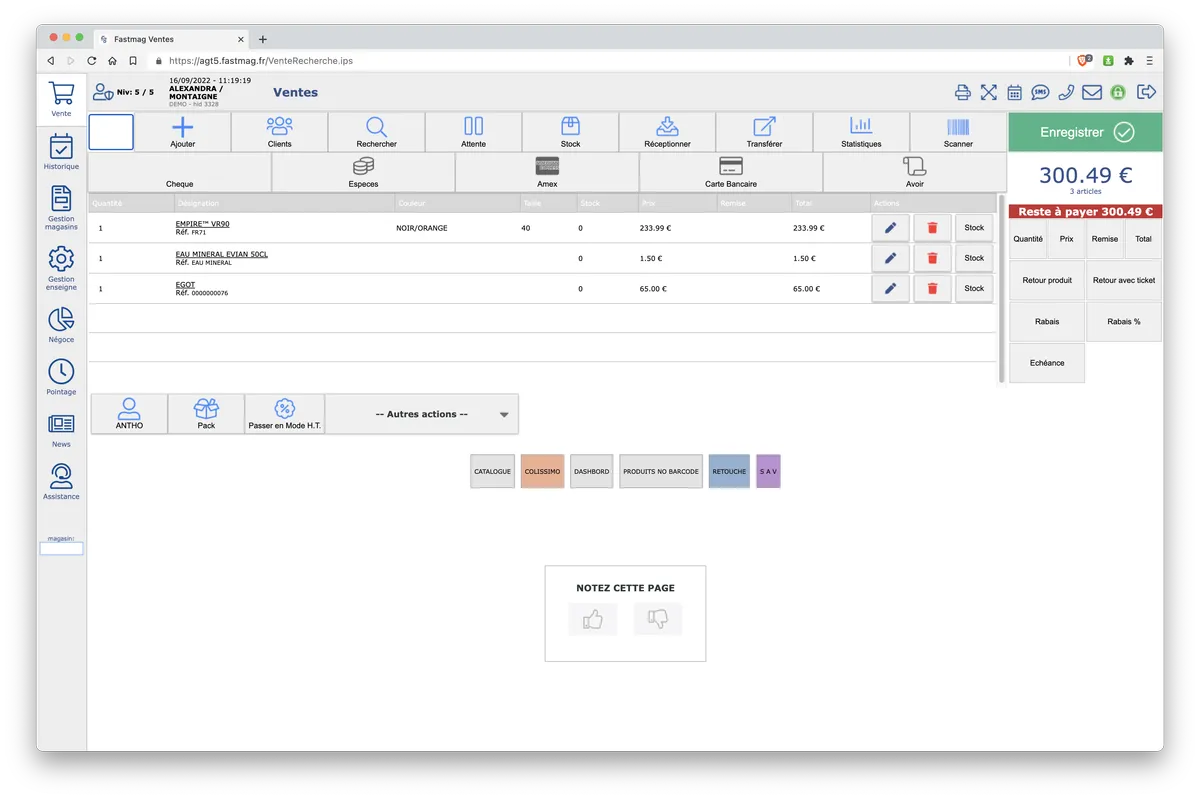Open the Vente cart section
1200x799 pixels.
61,100
